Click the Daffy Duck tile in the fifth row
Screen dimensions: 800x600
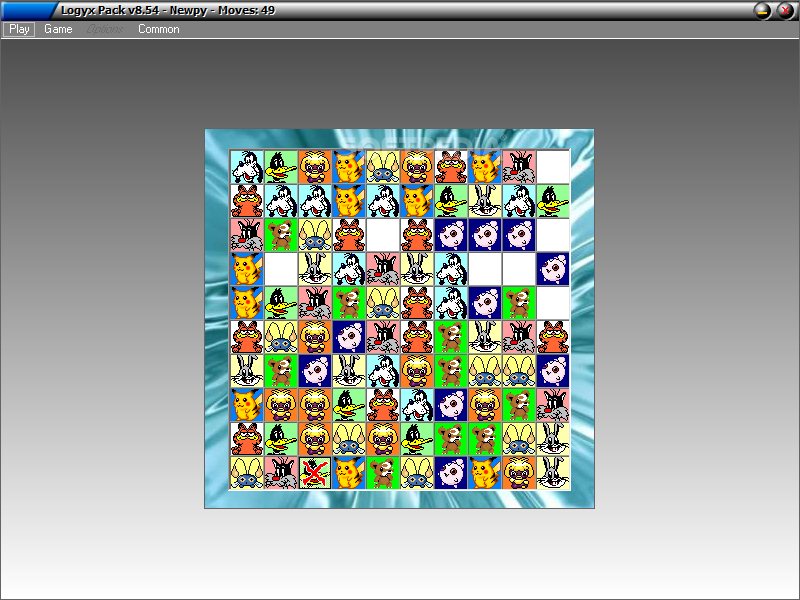281,303
